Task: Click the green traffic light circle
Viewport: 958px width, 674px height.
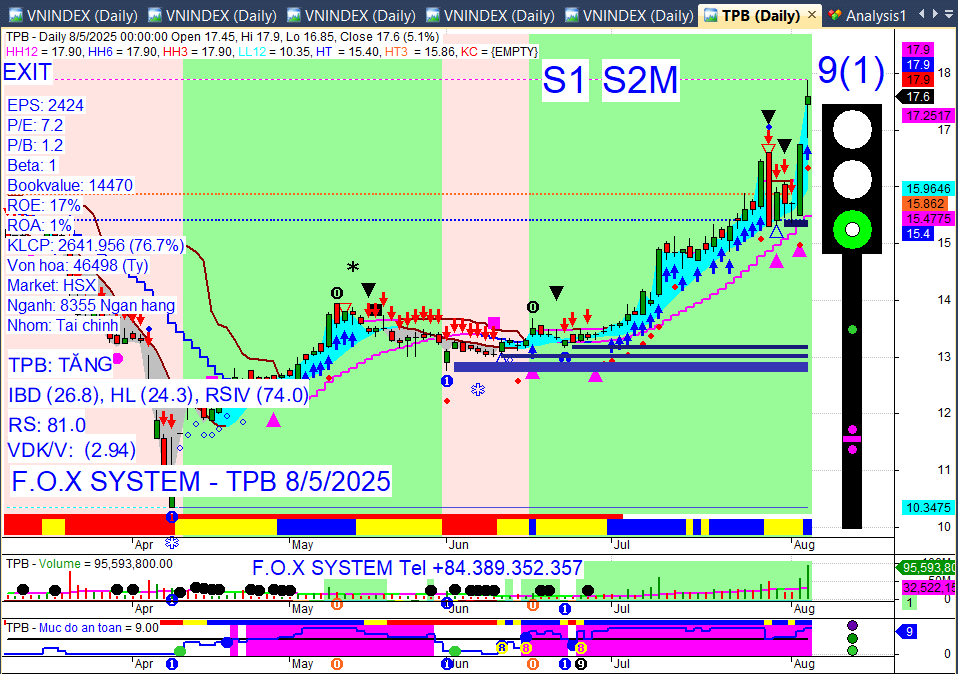Action: tap(852, 230)
